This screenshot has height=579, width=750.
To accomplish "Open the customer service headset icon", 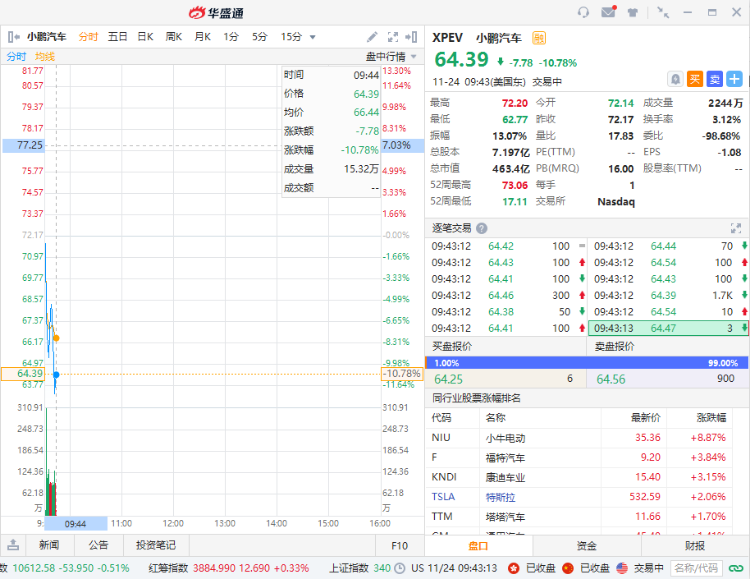I will [584, 13].
